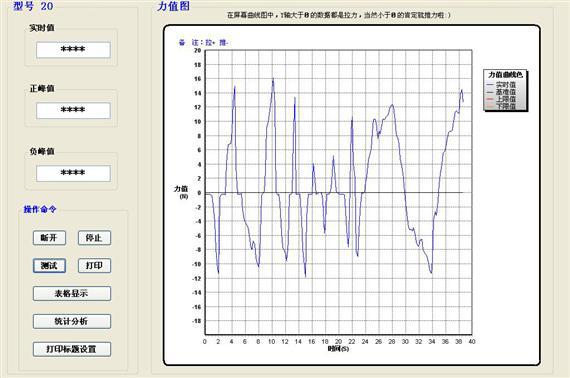Click the 下限值 legend entry

pos(501,106)
